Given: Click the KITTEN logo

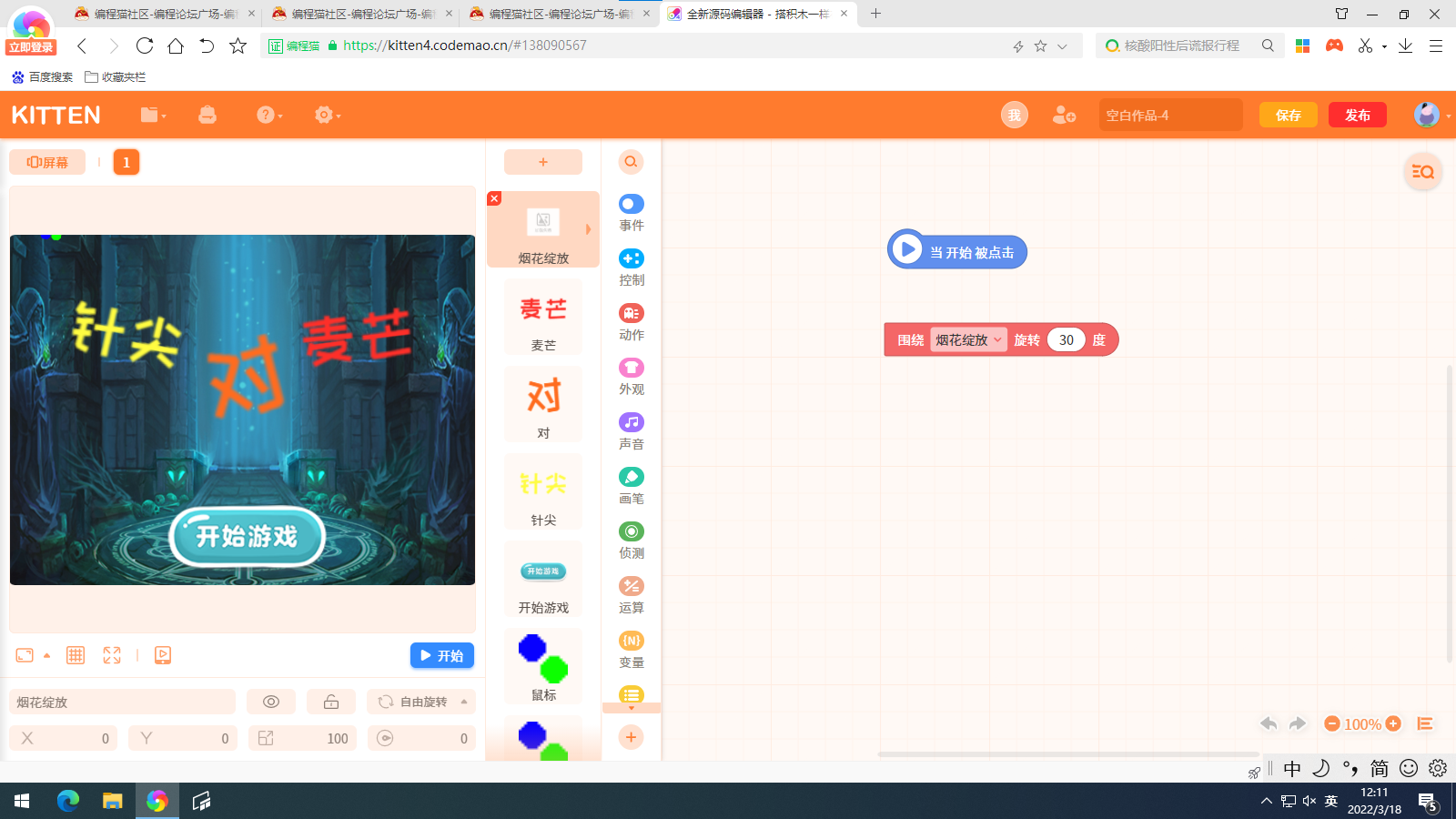Looking at the screenshot, I should [56, 115].
